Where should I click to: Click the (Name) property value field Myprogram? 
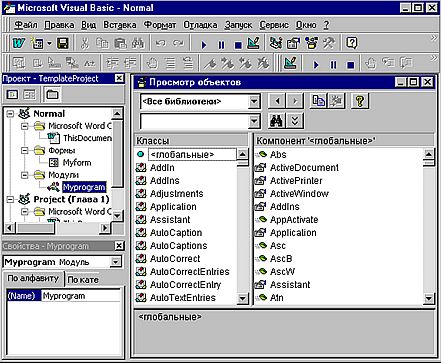pos(80,296)
